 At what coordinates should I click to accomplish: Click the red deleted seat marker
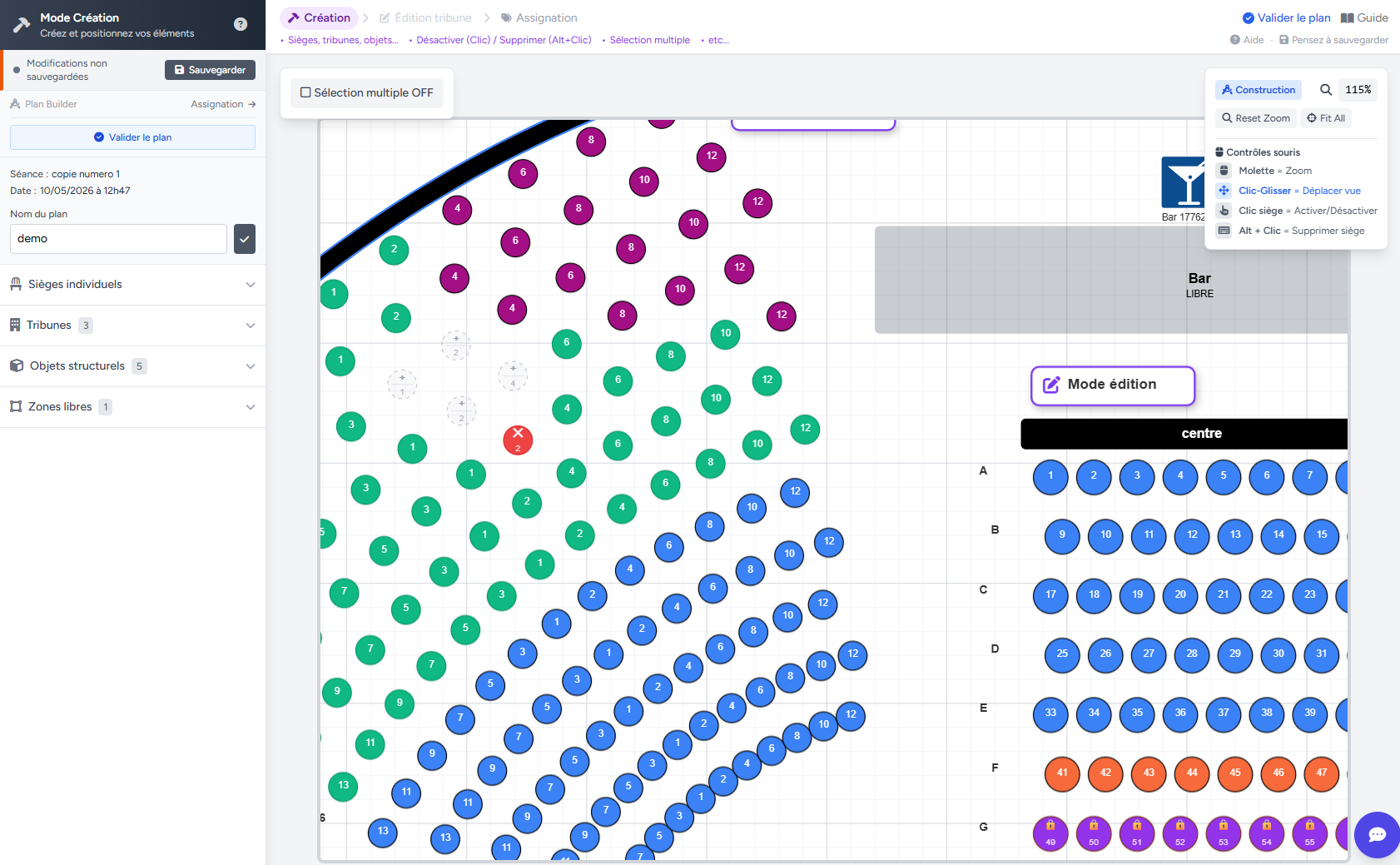518,440
